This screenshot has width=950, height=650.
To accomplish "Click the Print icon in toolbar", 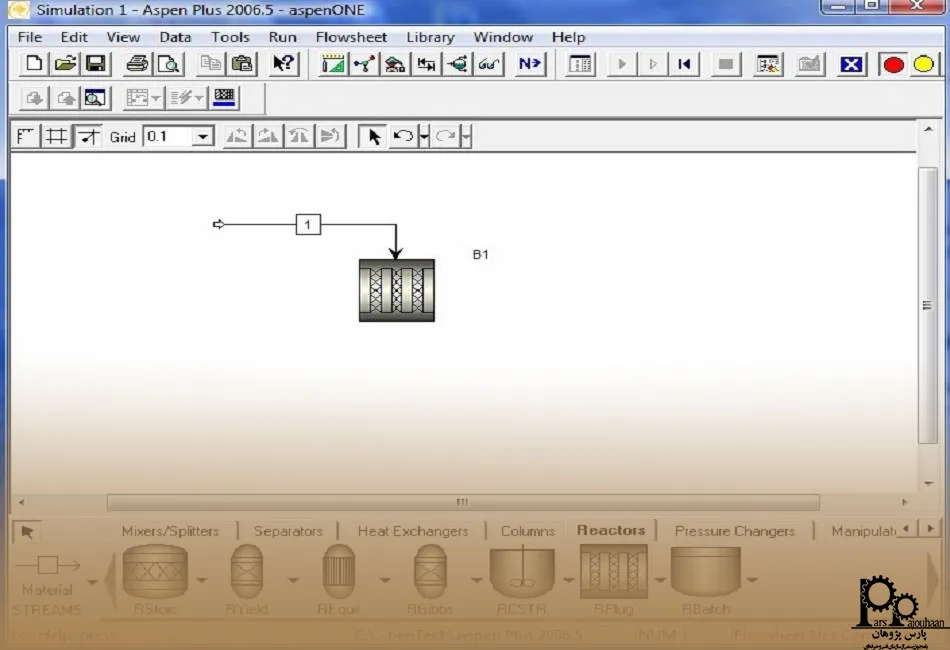I will coord(137,64).
